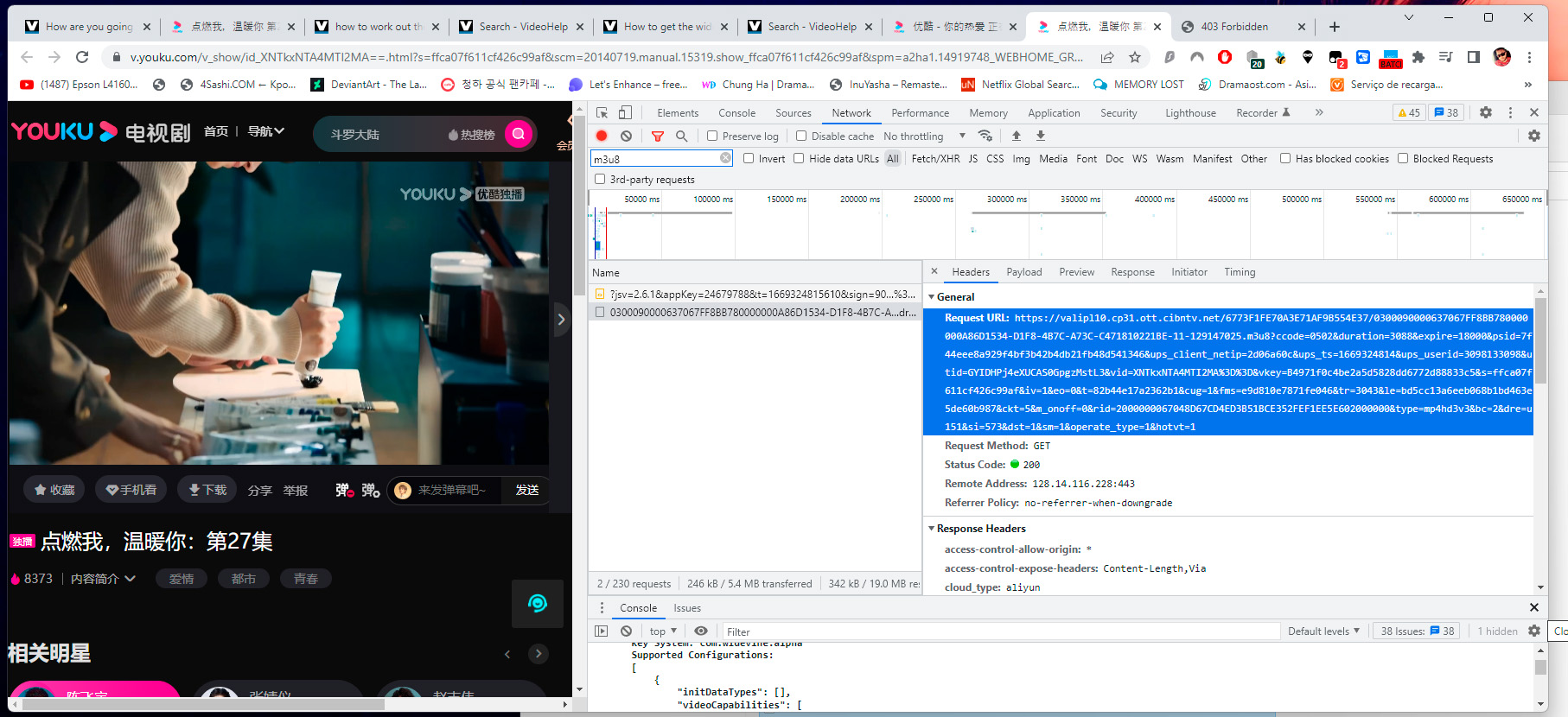Open the network search magnifier
Screen dimensions: 1568x717
(682, 136)
